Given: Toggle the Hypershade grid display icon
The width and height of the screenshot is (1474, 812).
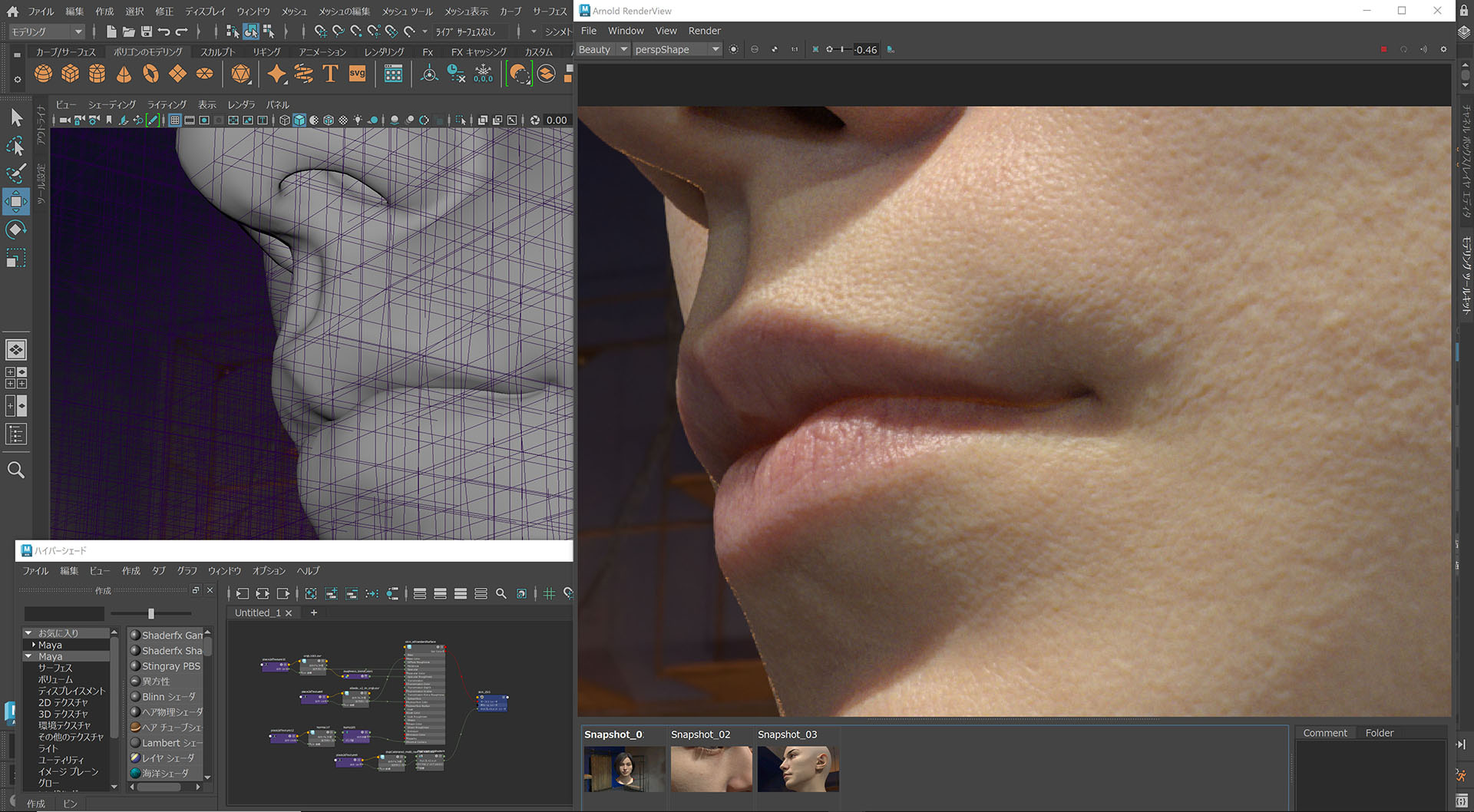Looking at the screenshot, I should coord(550,593).
